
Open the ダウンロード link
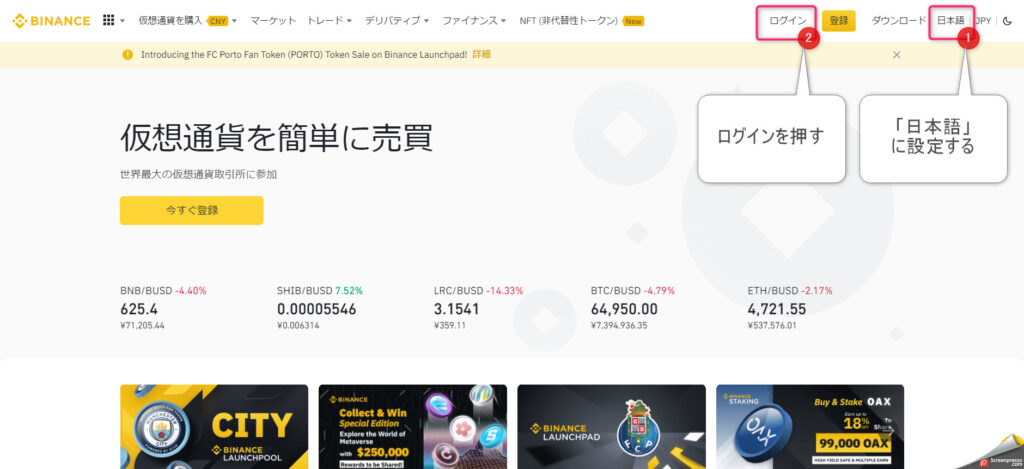899,21
